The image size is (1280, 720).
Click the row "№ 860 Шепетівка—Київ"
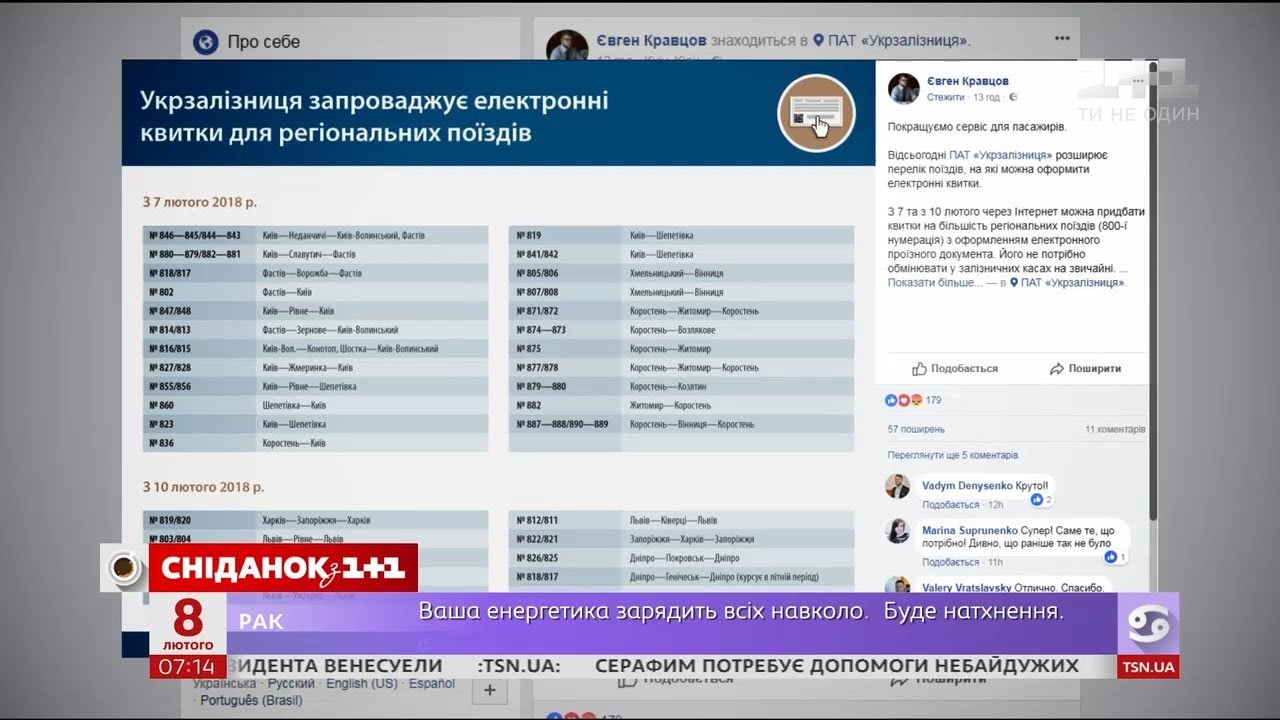[x=315, y=405]
